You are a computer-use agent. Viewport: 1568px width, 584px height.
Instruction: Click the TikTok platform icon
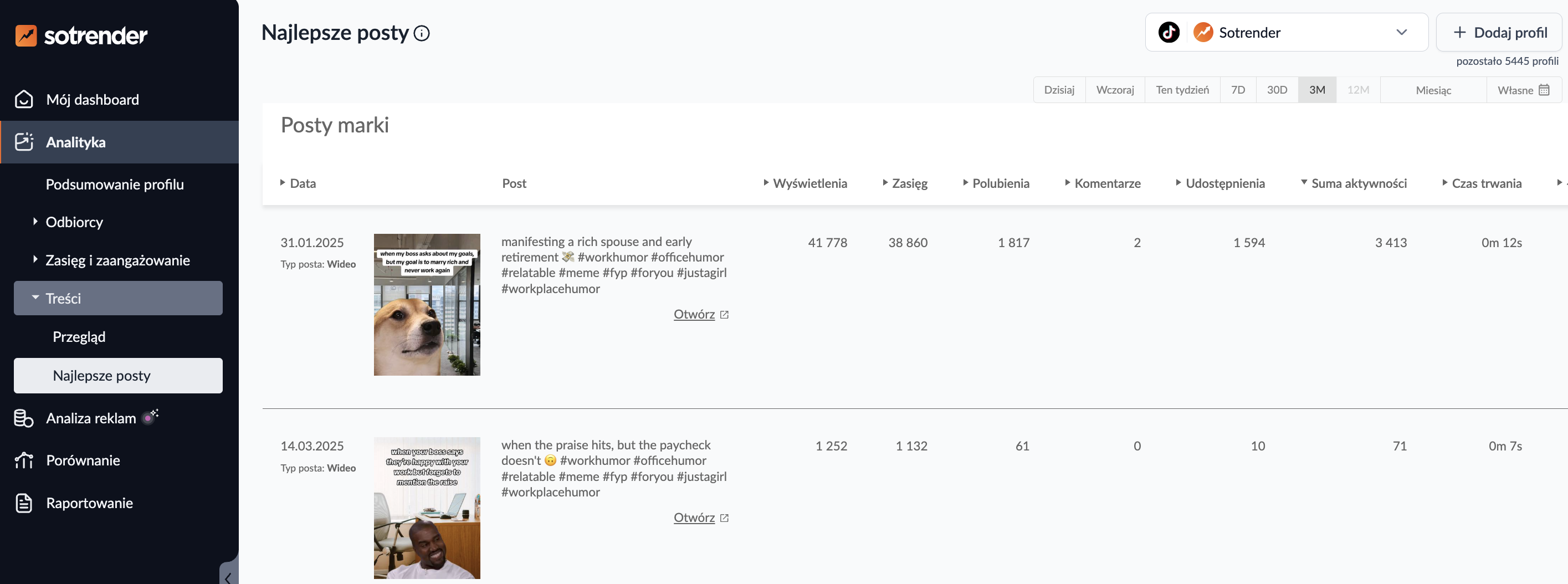(1168, 32)
